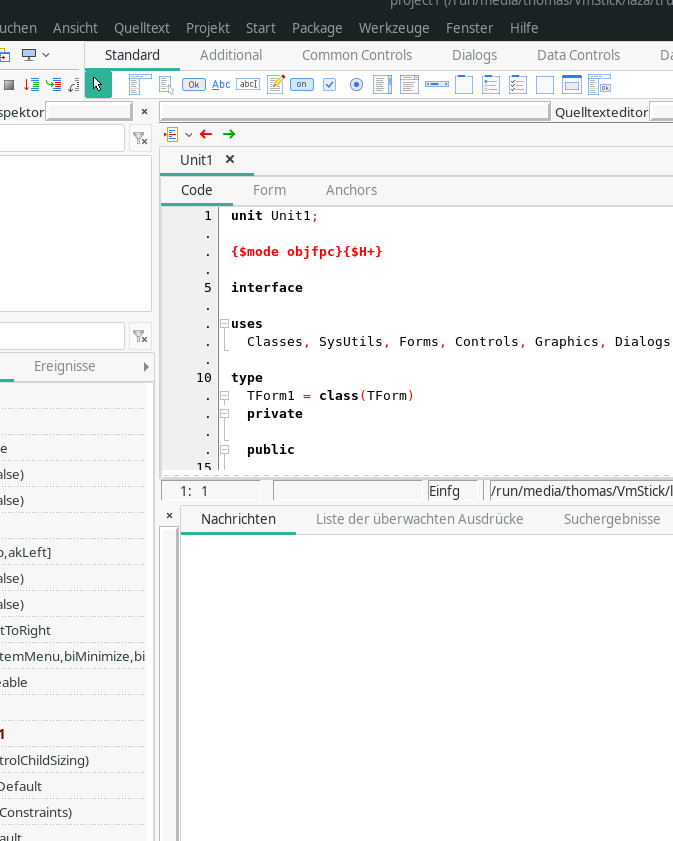Pick the TPopupMenu component icon
Image resolution: width=673 pixels, height=841 pixels.
[x=166, y=85]
